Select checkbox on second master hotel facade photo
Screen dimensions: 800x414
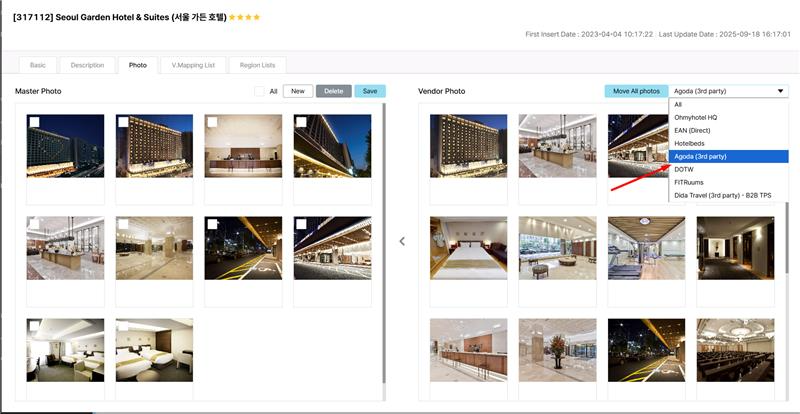(123, 122)
